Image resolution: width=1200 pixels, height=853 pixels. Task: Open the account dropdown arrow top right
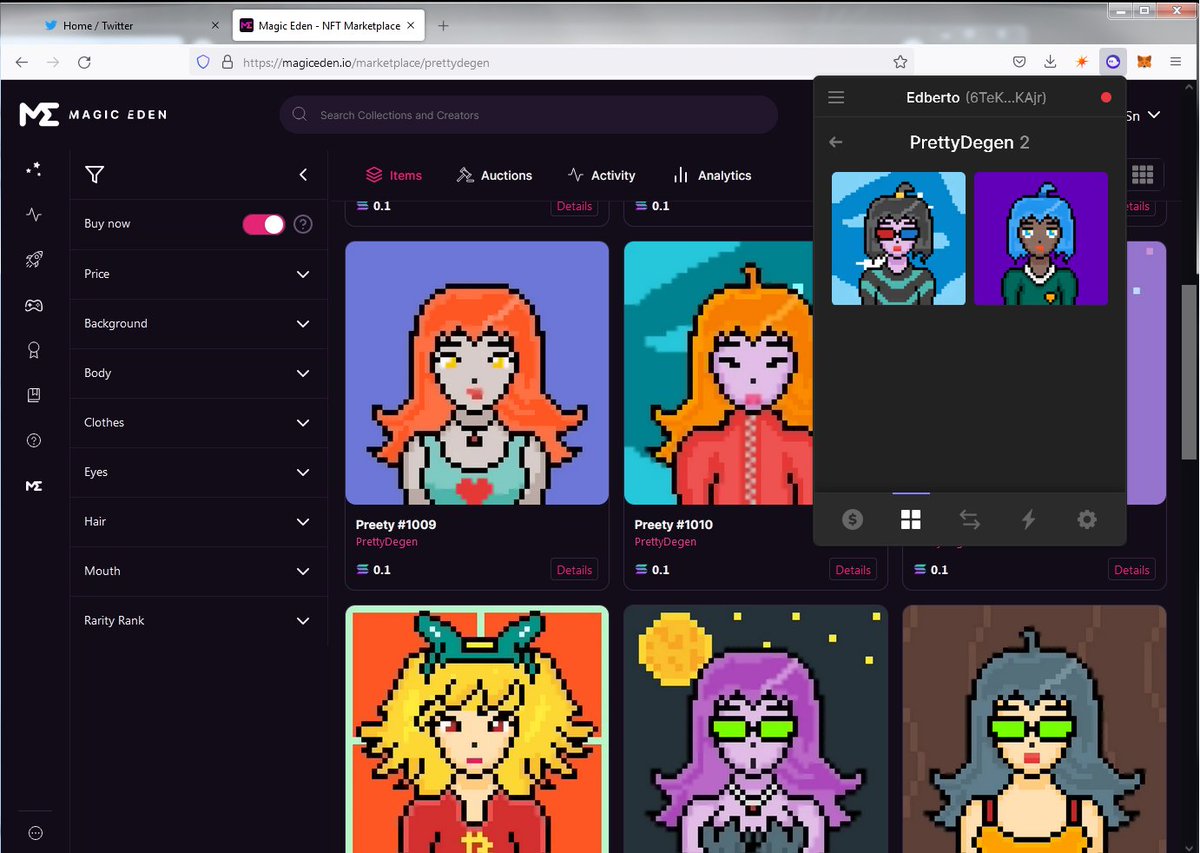(x=1154, y=115)
